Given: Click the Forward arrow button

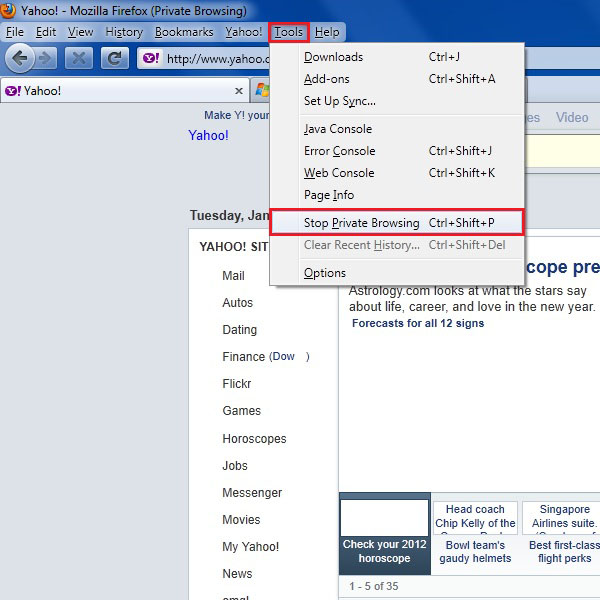Looking at the screenshot, I should 46,58.
